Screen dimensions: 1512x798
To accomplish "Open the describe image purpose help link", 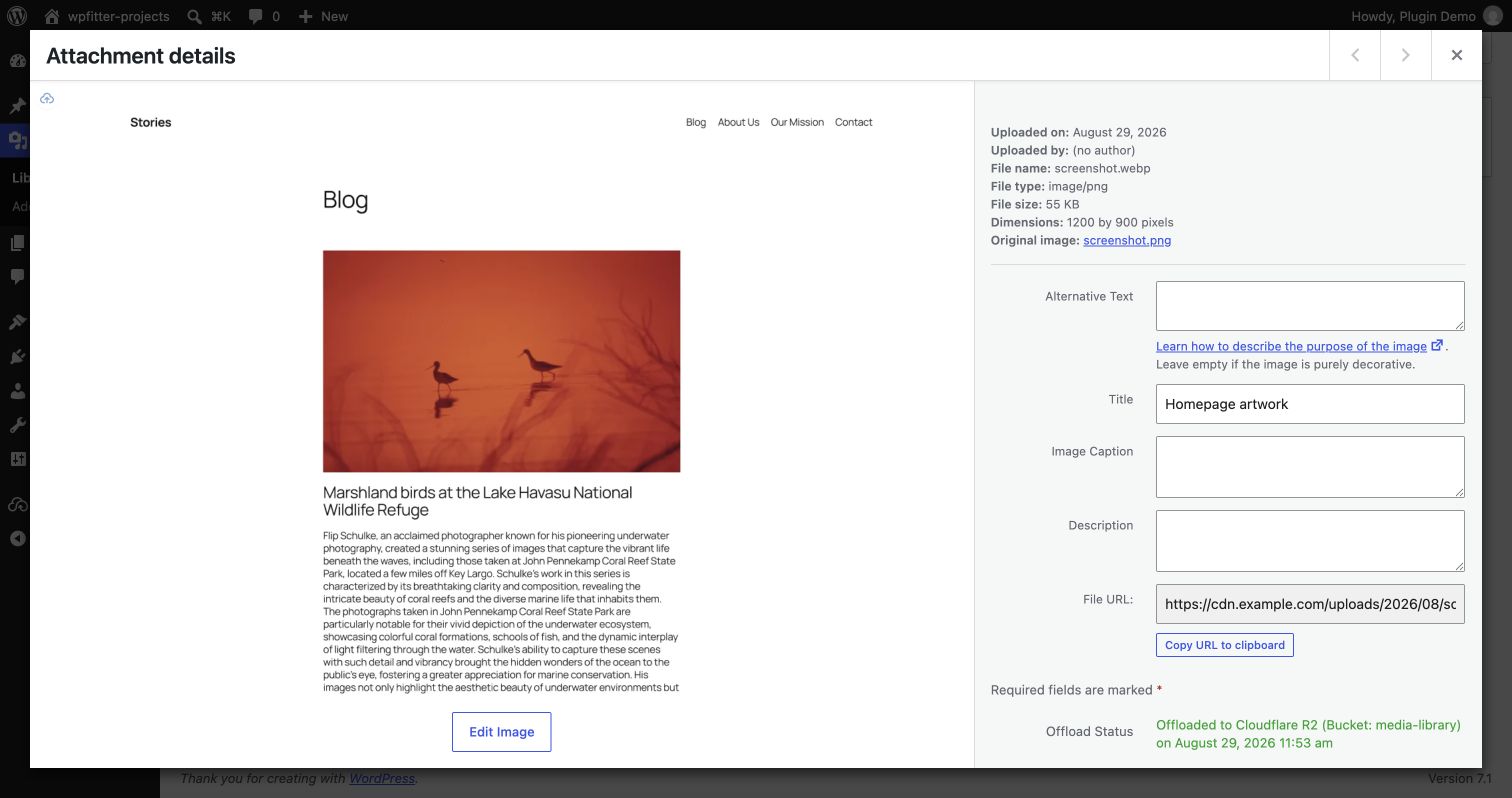I will (1291, 346).
